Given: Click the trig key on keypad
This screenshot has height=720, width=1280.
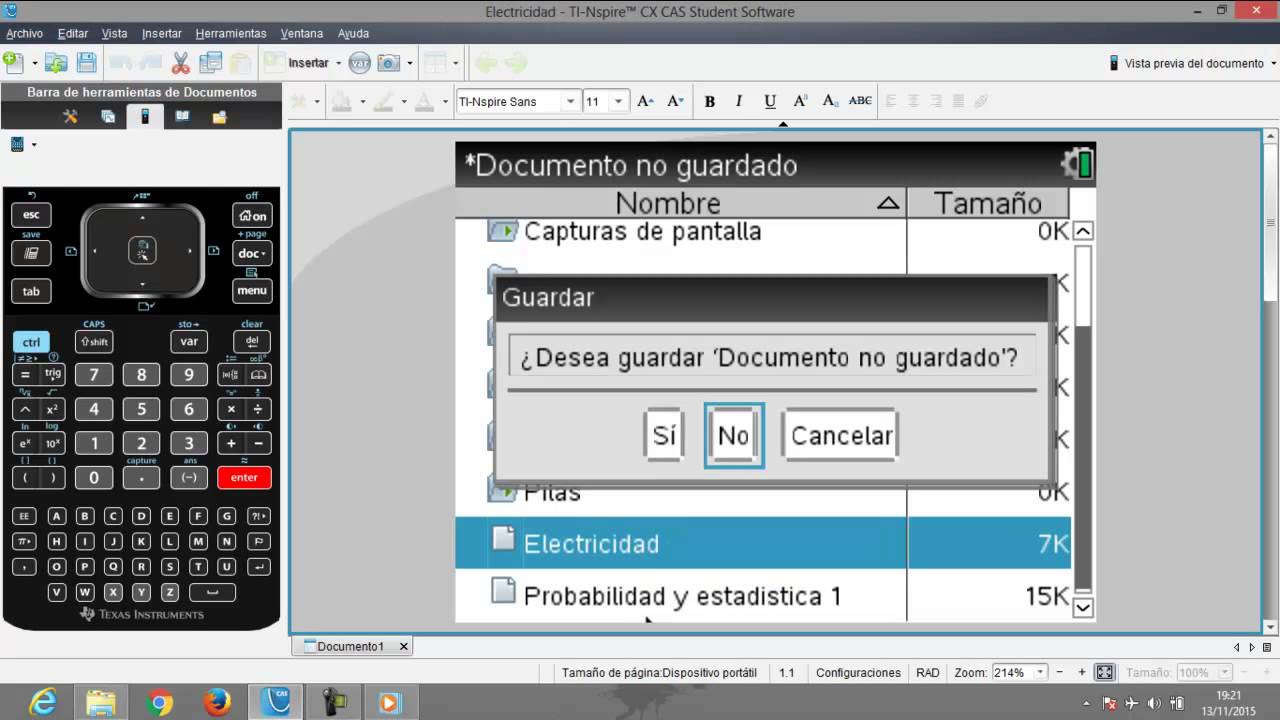Looking at the screenshot, I should point(53,374).
